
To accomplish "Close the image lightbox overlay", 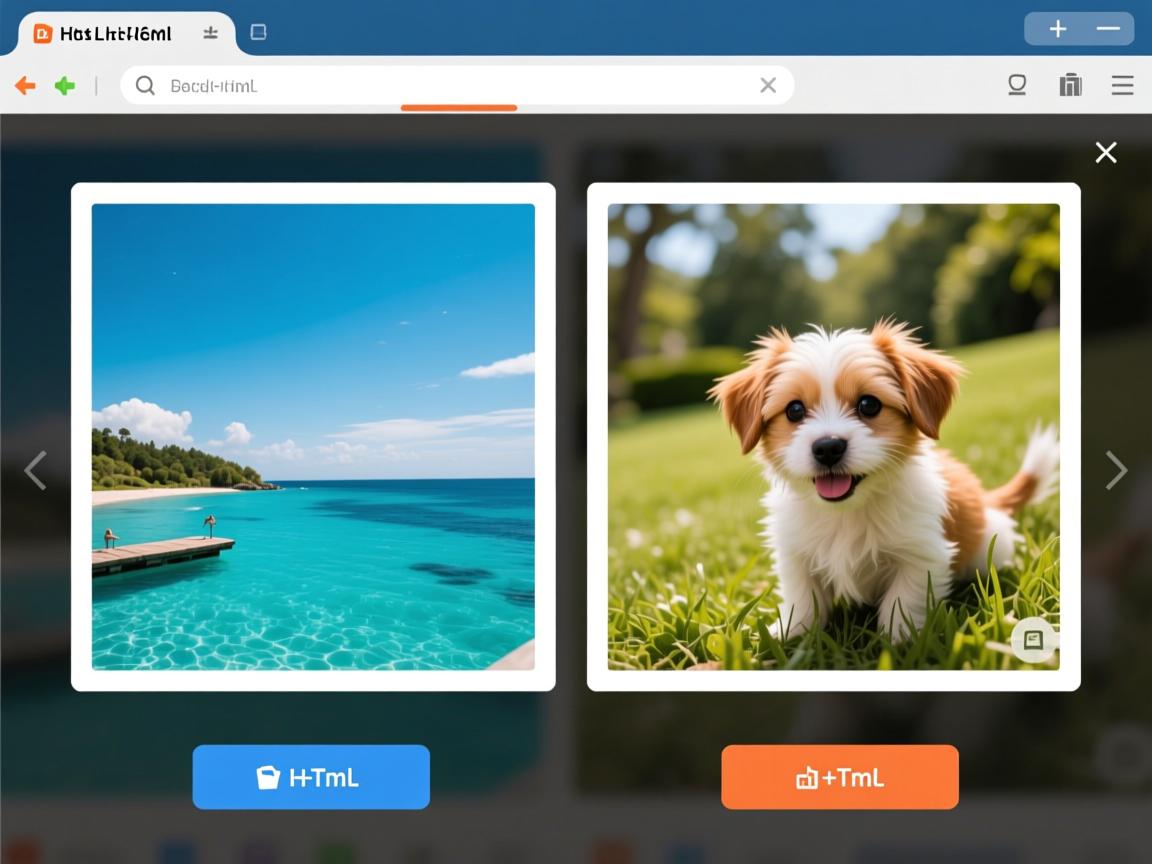I will (1105, 152).
